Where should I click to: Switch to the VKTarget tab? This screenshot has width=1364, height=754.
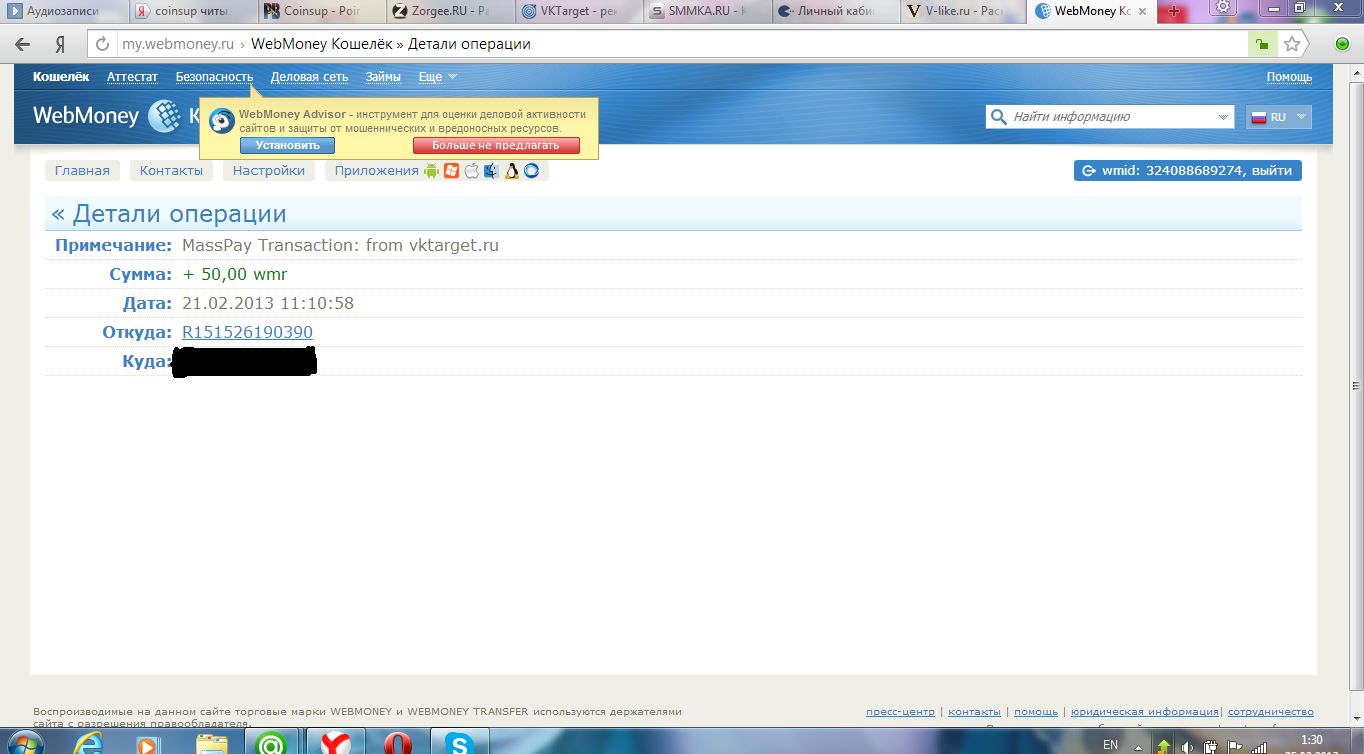[577, 11]
